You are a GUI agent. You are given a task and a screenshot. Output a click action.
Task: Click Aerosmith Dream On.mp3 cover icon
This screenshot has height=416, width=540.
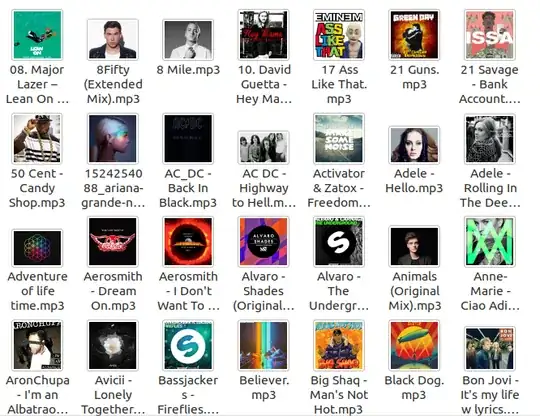pos(113,241)
